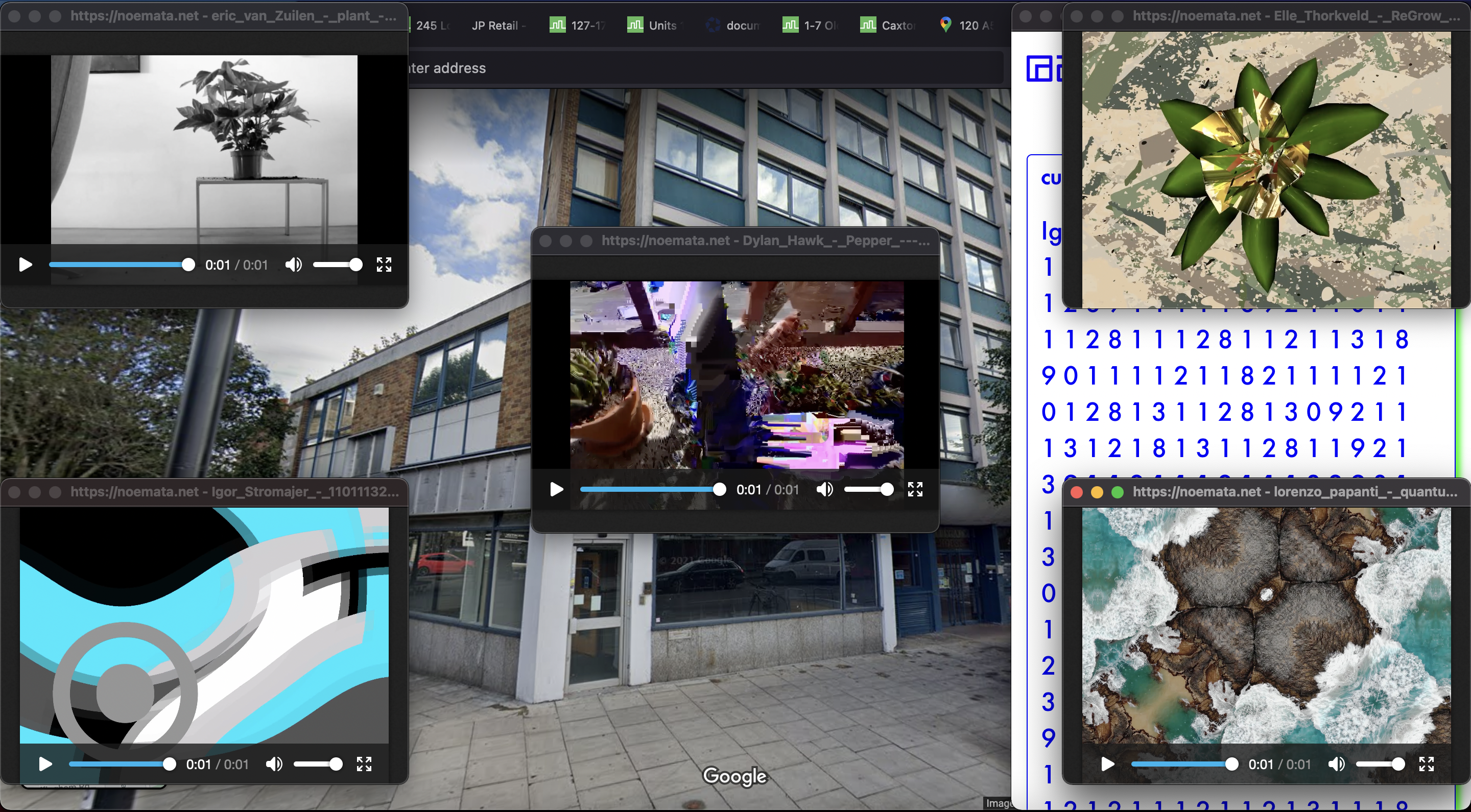Viewport: 1471px width, 812px height.
Task: Click the Google logo in street view
Action: point(735,777)
